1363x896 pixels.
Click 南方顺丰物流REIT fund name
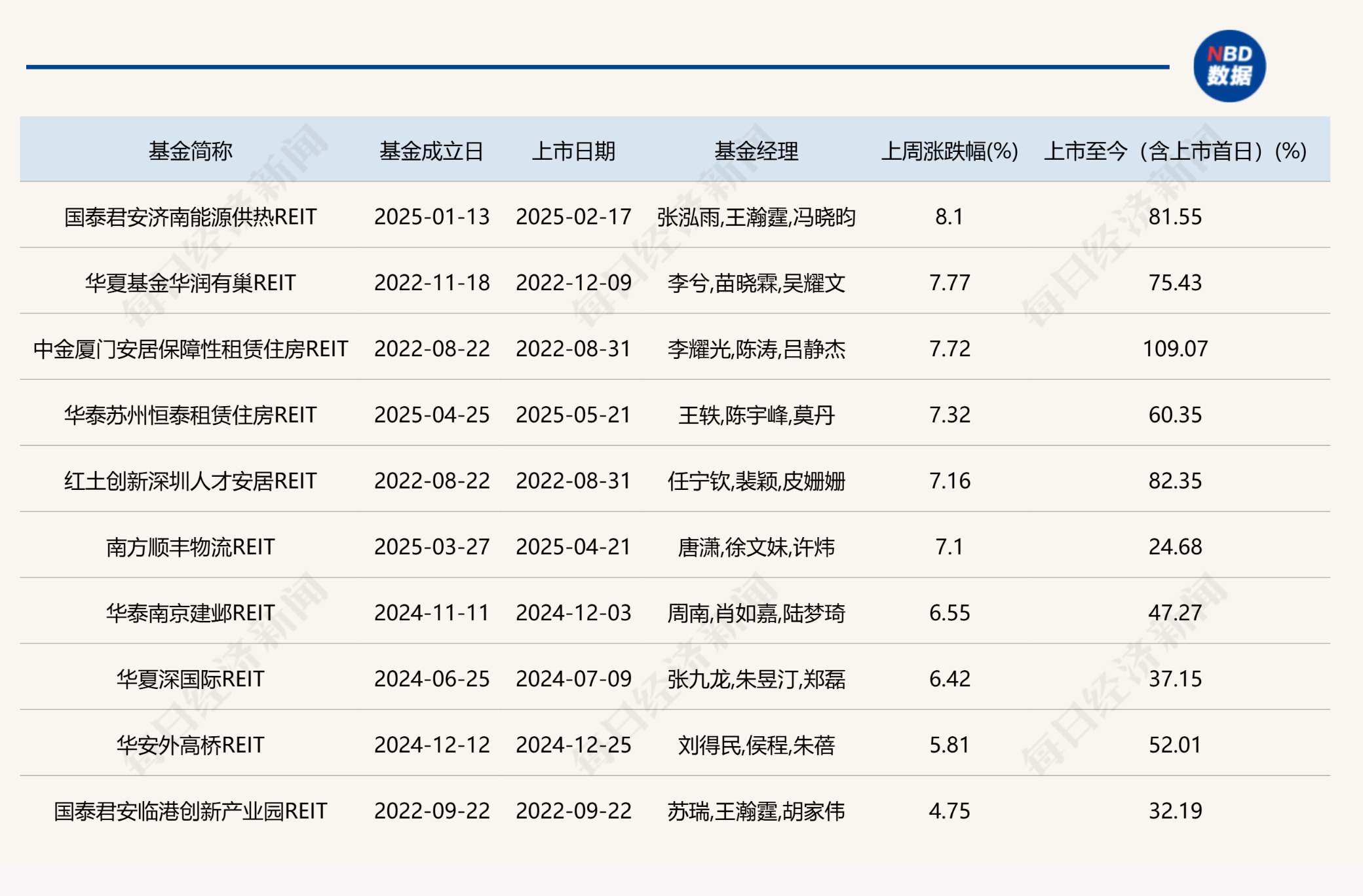[x=191, y=547]
